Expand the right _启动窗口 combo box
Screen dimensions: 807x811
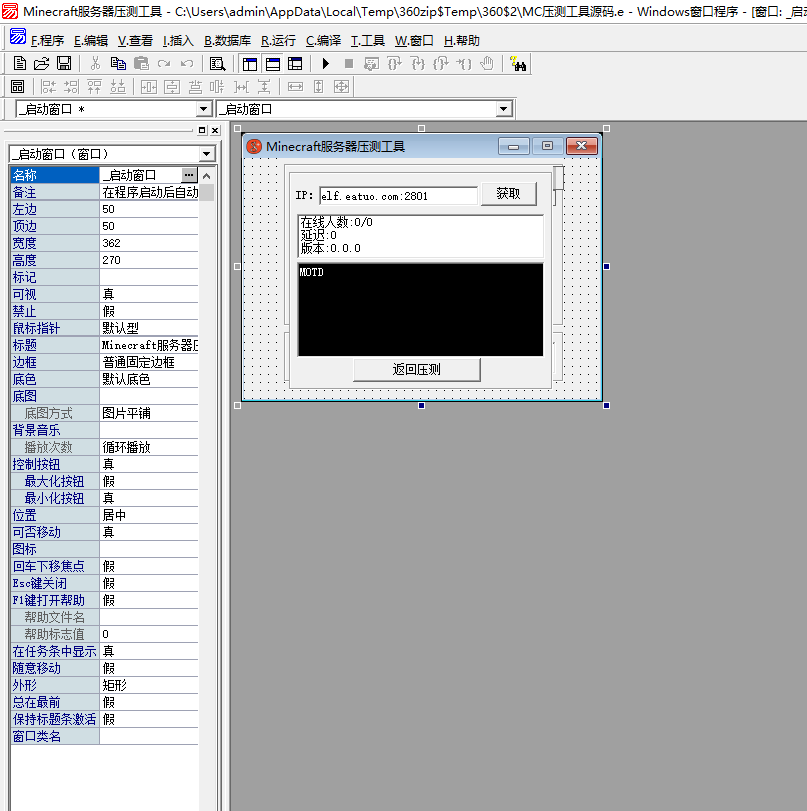pyautogui.click(x=503, y=109)
